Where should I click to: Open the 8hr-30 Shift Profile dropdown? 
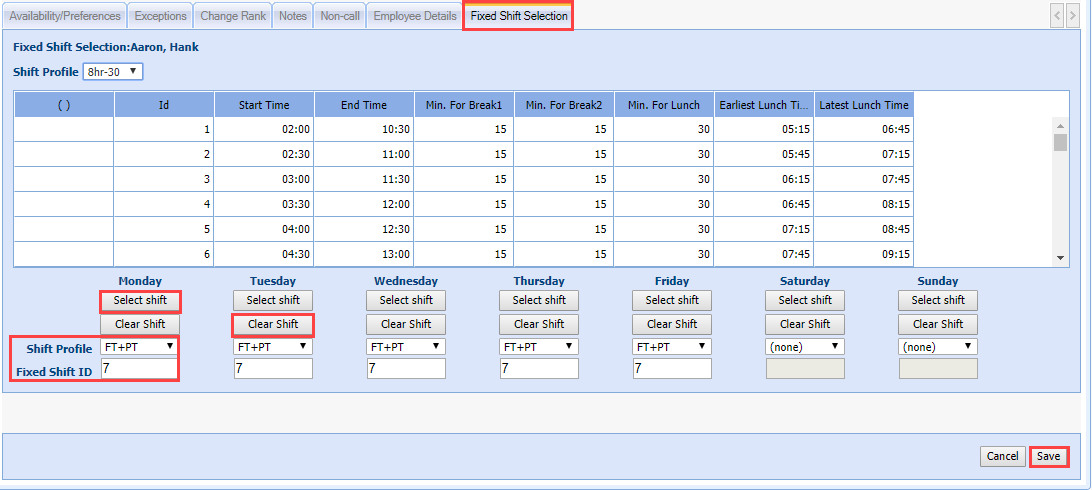(x=113, y=72)
